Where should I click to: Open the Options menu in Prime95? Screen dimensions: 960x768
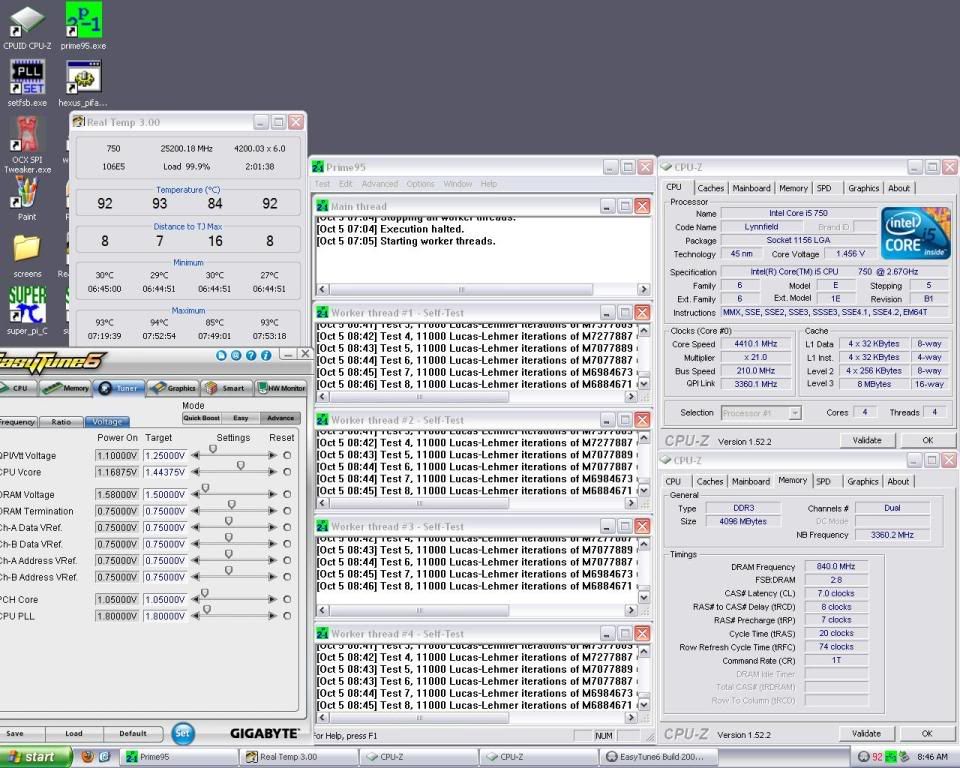420,184
